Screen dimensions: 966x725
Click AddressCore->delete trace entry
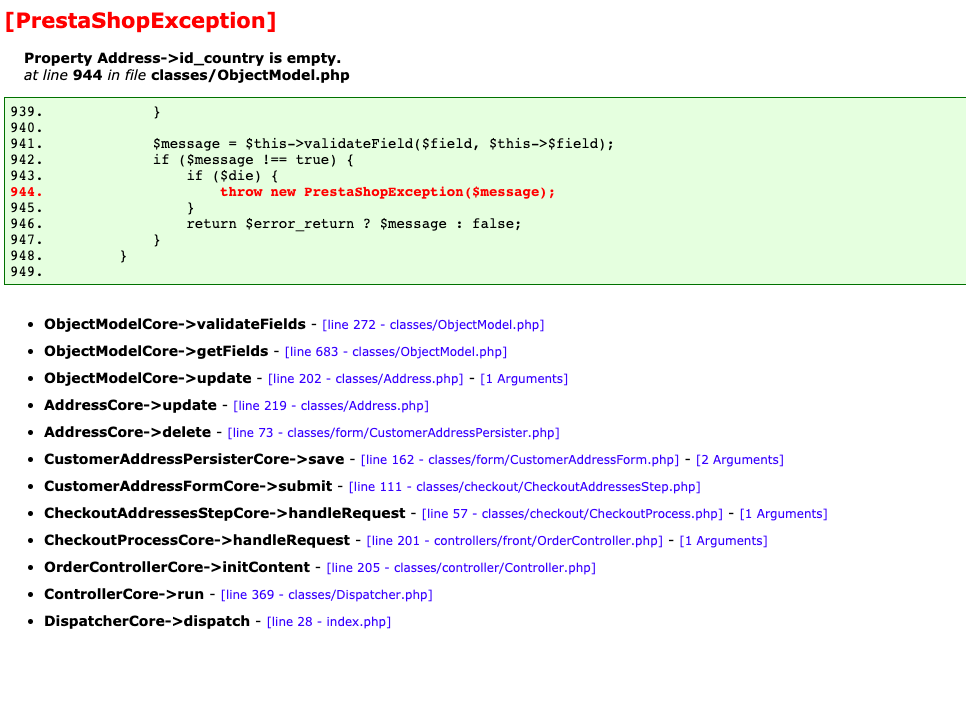(x=128, y=433)
